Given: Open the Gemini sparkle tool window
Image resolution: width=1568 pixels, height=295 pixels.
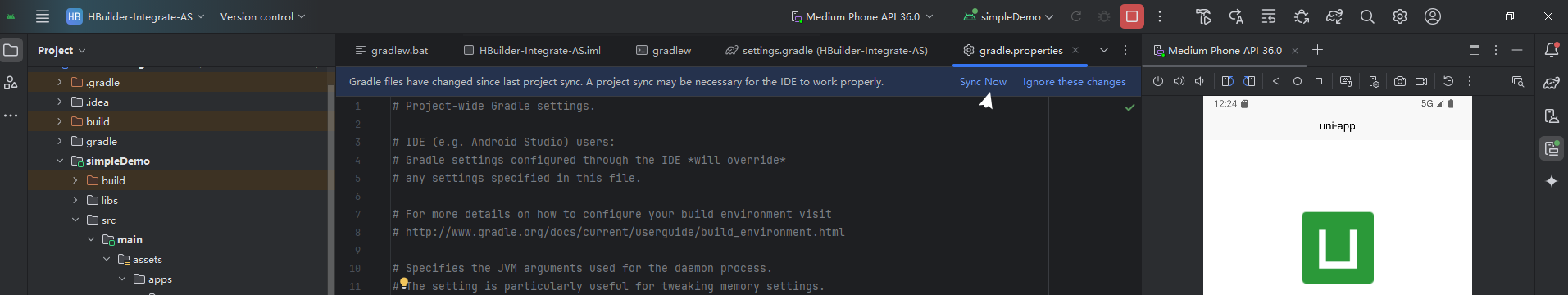Looking at the screenshot, I should (1552, 181).
